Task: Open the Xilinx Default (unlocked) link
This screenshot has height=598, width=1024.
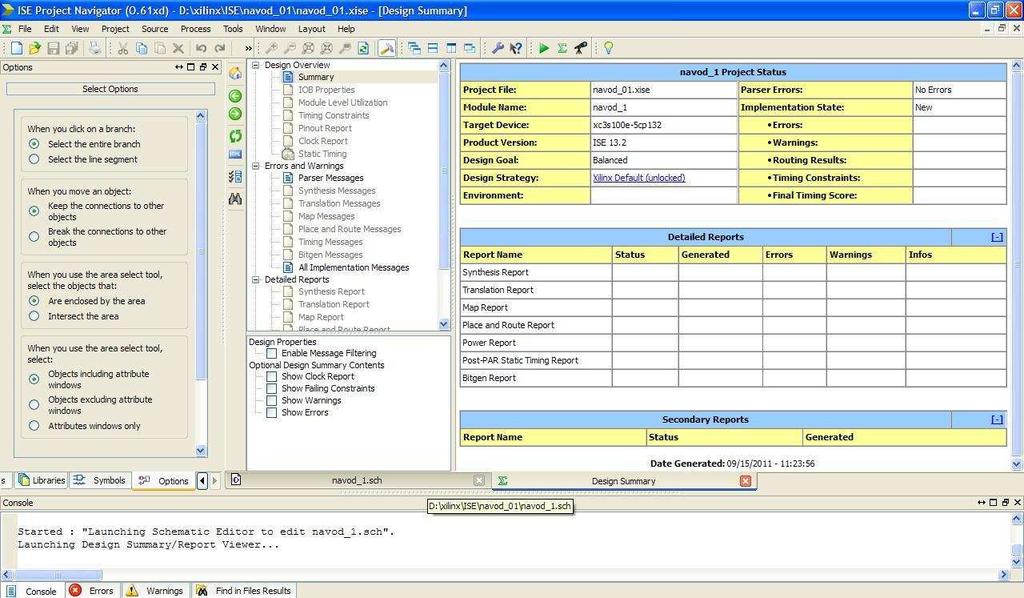Action: pyautogui.click(x=639, y=178)
